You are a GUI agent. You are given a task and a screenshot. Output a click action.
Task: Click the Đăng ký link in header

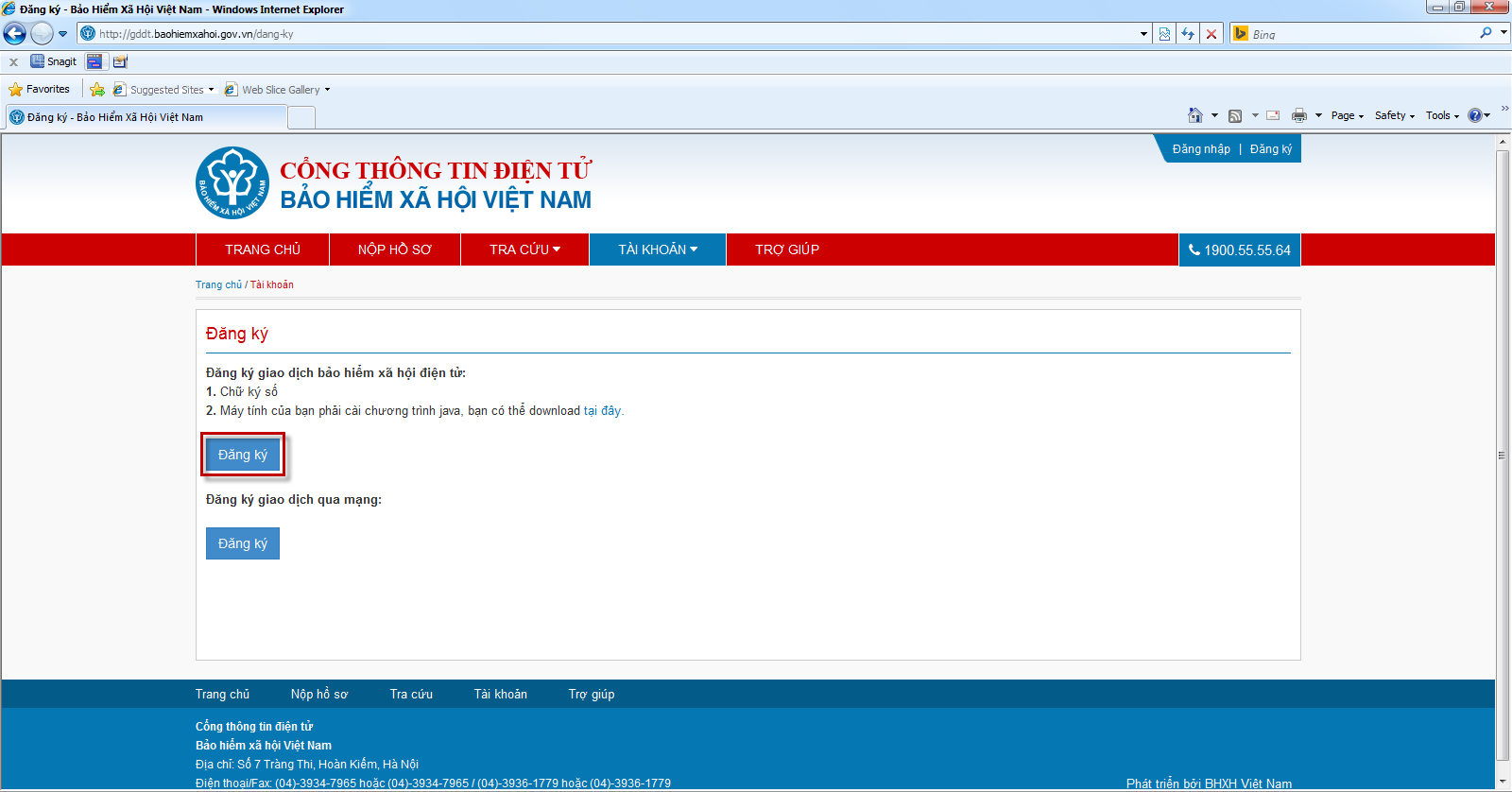[x=1271, y=149]
